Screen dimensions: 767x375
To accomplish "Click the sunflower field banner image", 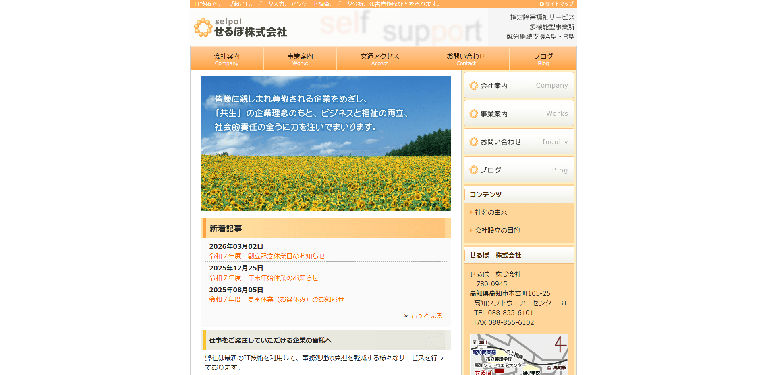I will [x=326, y=143].
